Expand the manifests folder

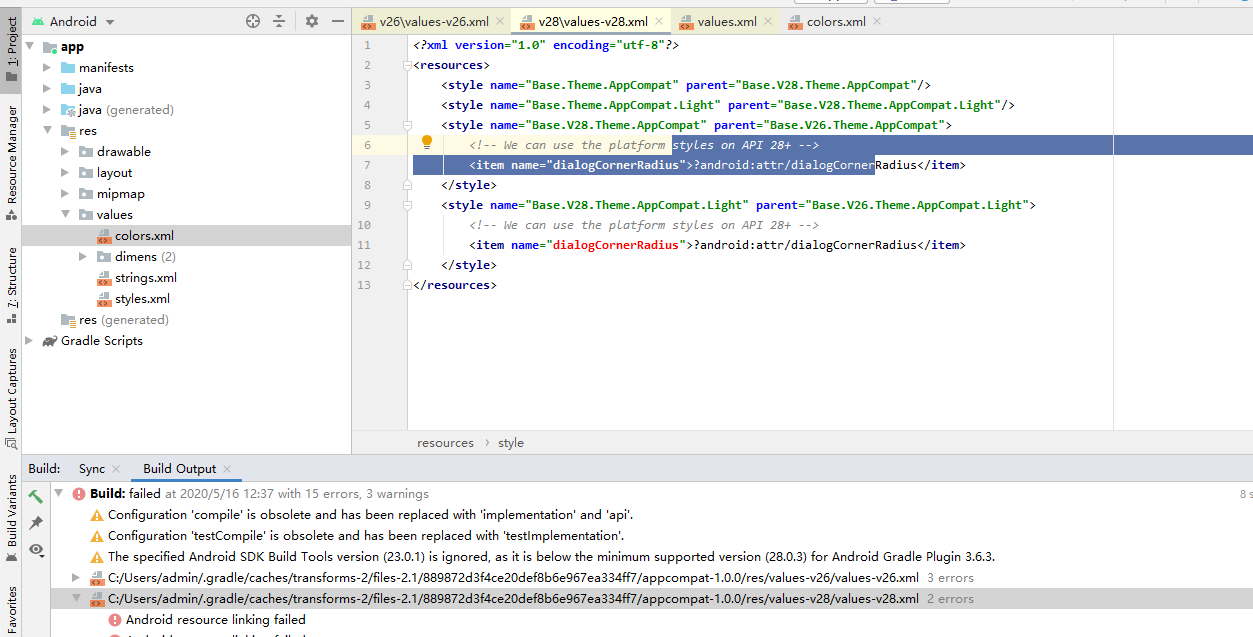[x=47, y=68]
